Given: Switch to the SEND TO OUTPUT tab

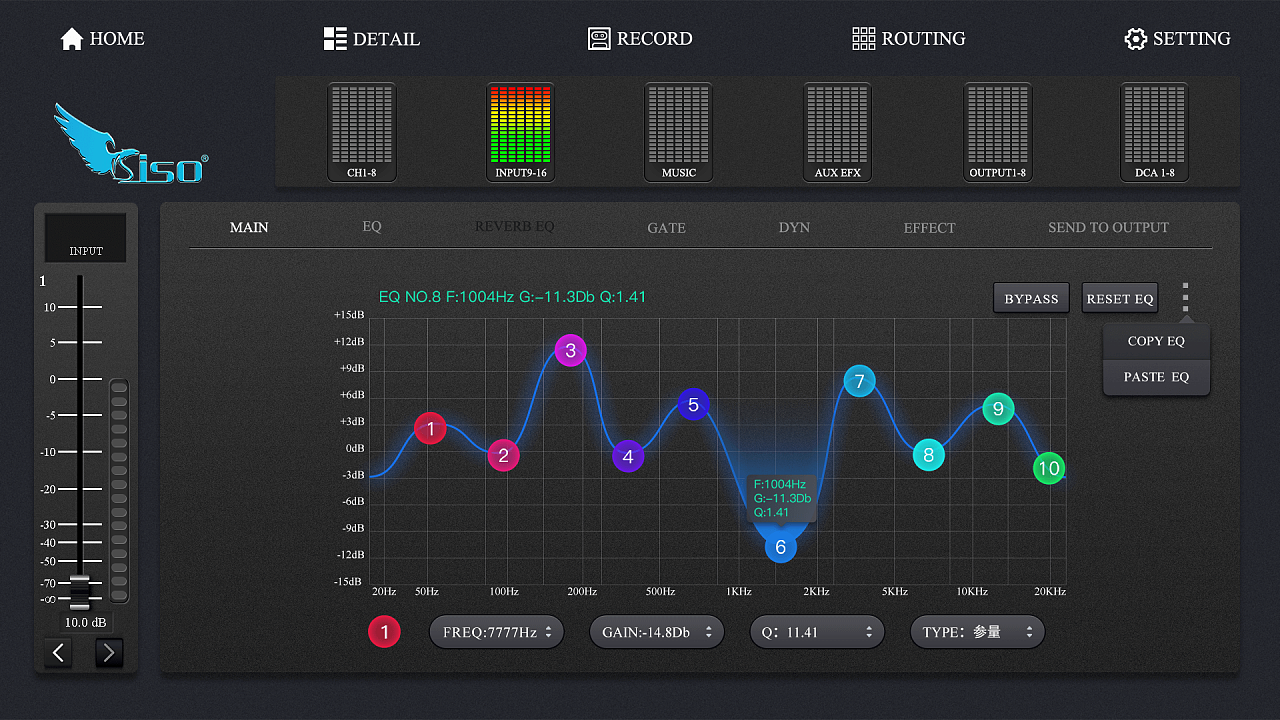Looking at the screenshot, I should [1108, 228].
